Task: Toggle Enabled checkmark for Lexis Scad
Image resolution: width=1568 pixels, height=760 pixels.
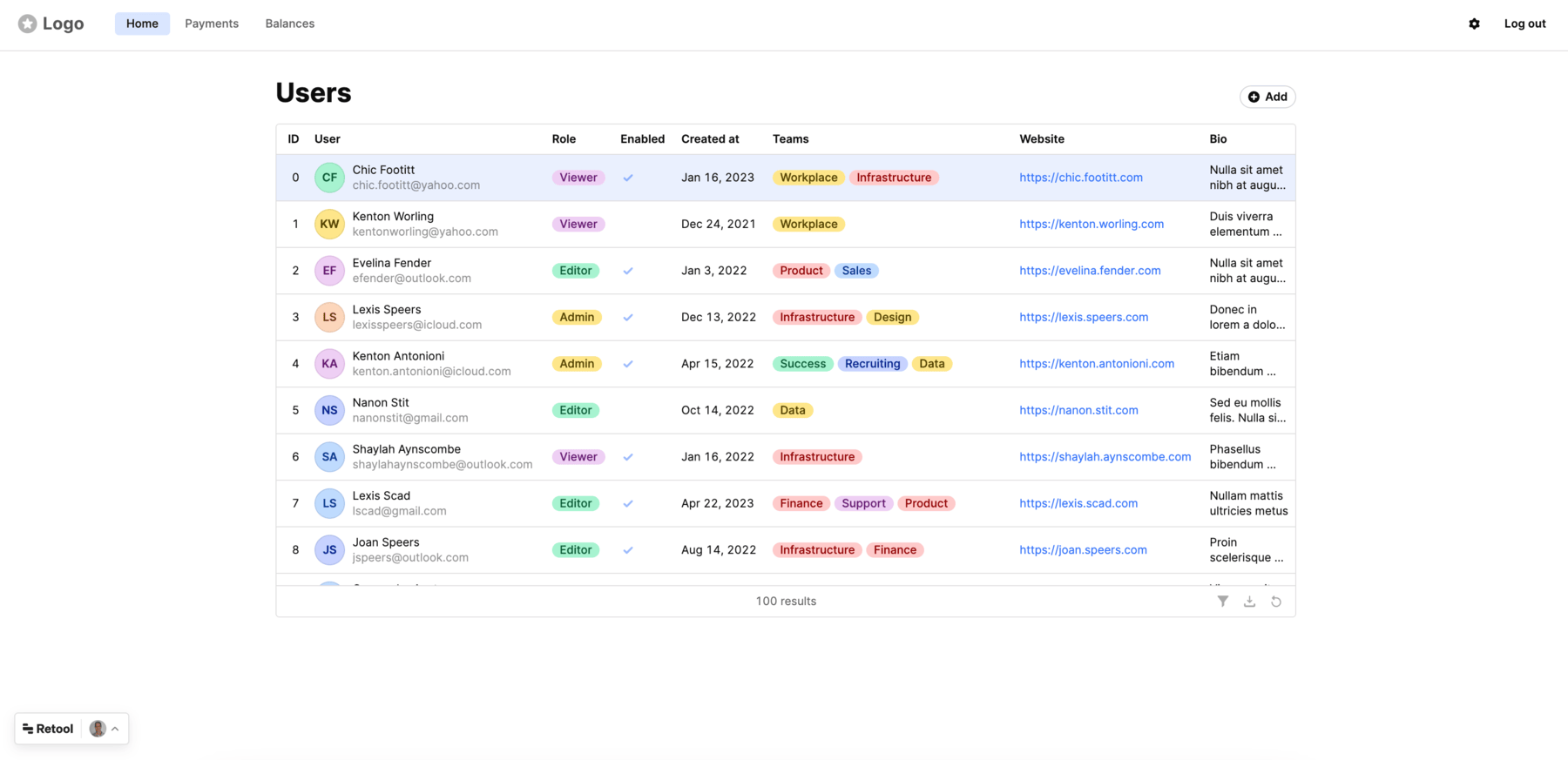Action: (628, 503)
